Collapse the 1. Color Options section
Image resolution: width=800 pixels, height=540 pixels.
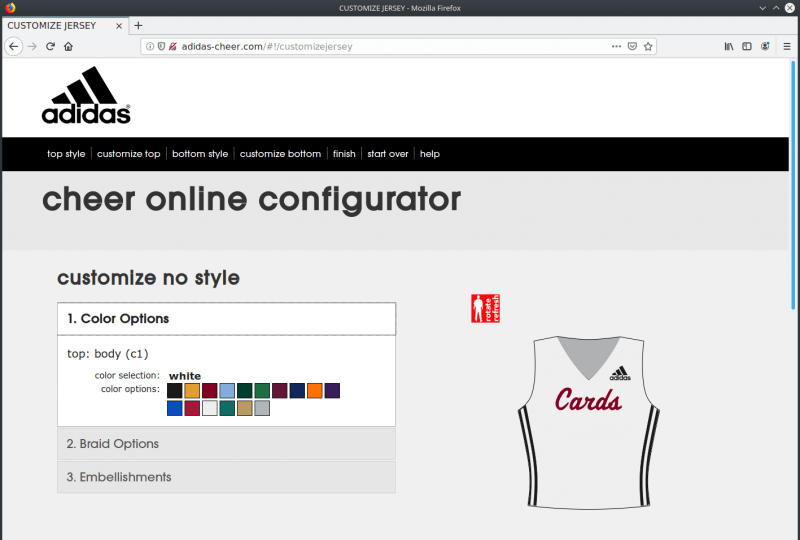(x=227, y=318)
